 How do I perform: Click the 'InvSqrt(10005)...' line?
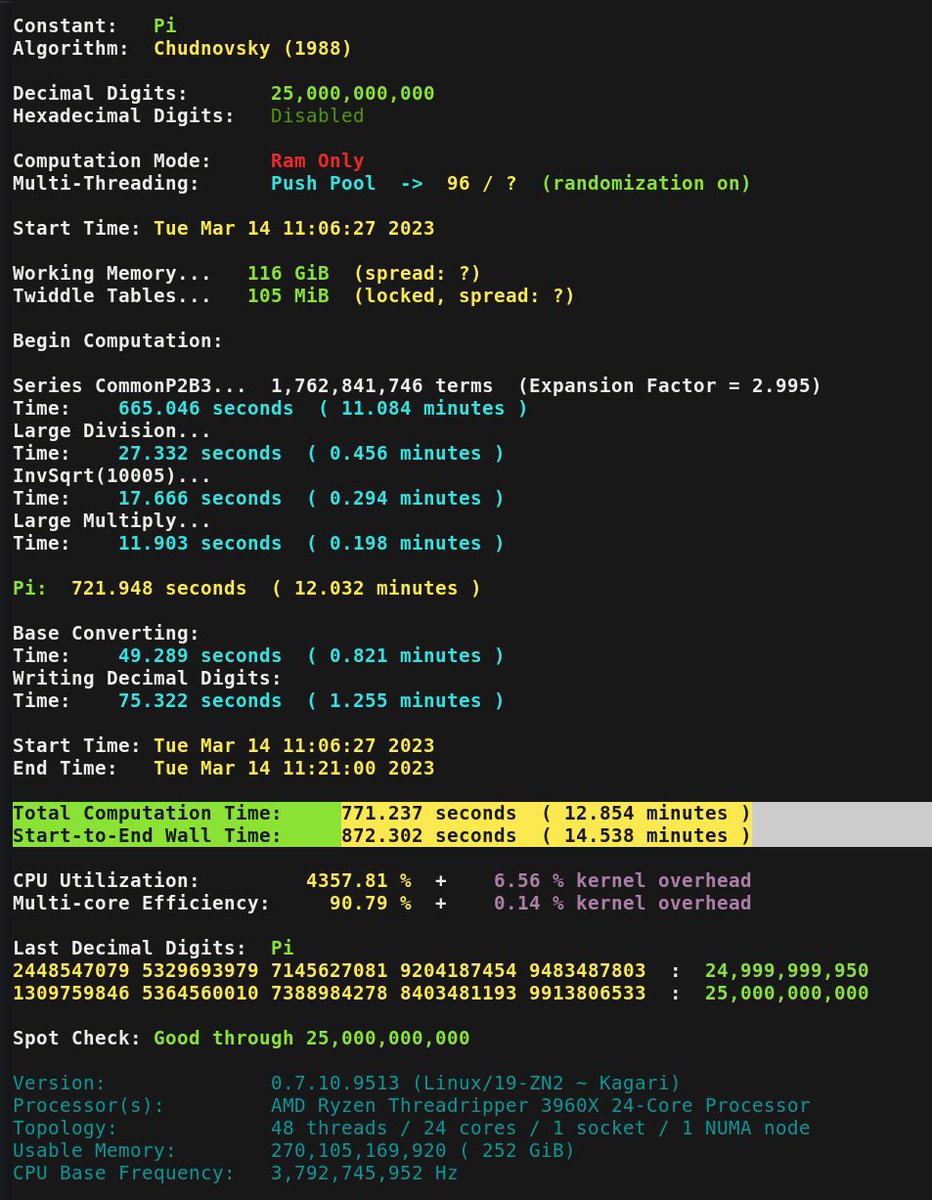[112, 475]
